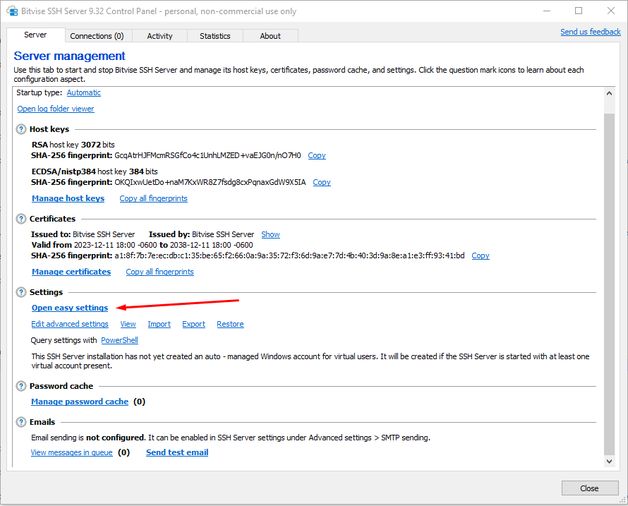Click the Server management heading
Screen dimensions: 628x506
pos(69,56)
